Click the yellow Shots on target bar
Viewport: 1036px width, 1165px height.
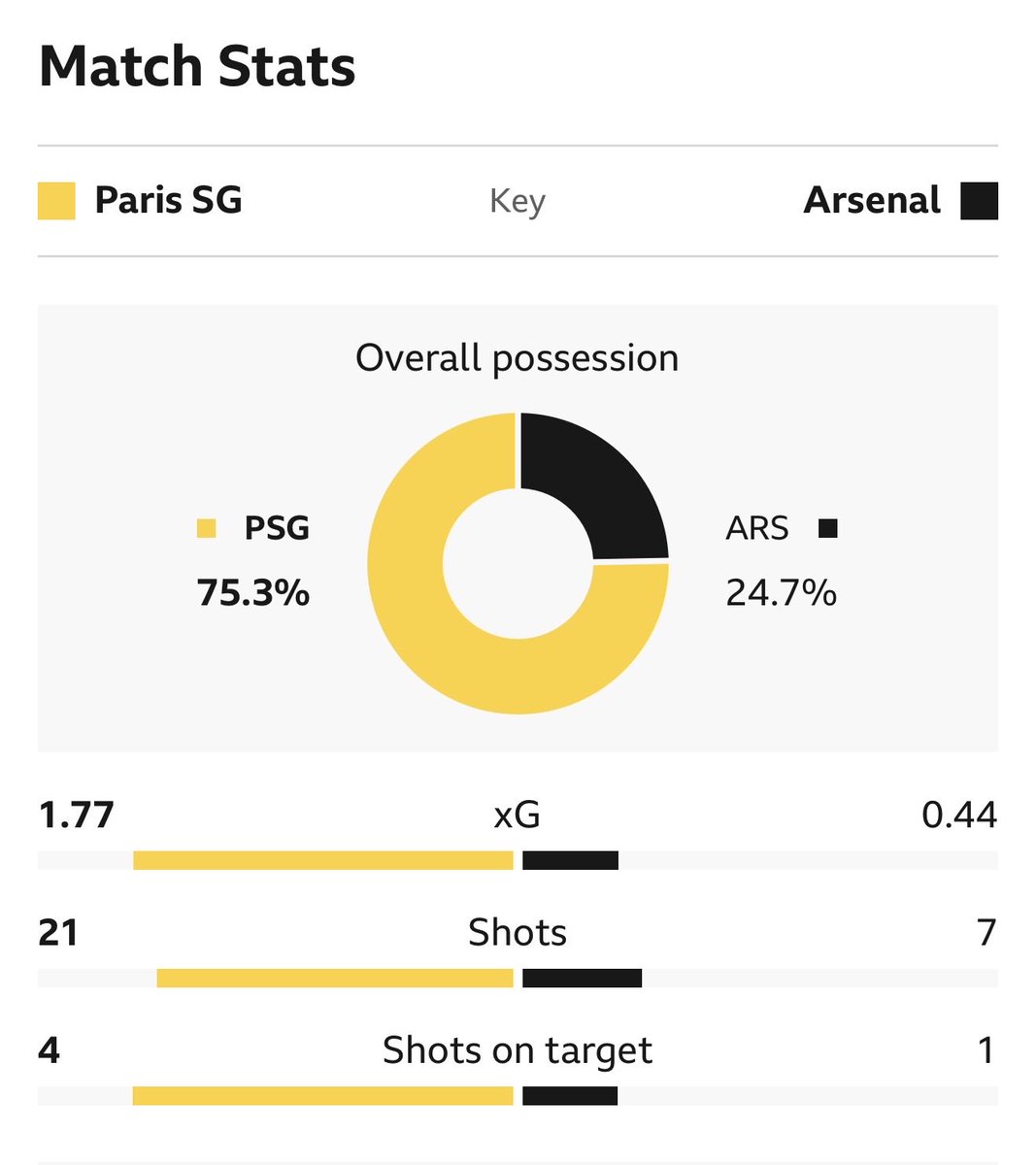pos(323,1096)
